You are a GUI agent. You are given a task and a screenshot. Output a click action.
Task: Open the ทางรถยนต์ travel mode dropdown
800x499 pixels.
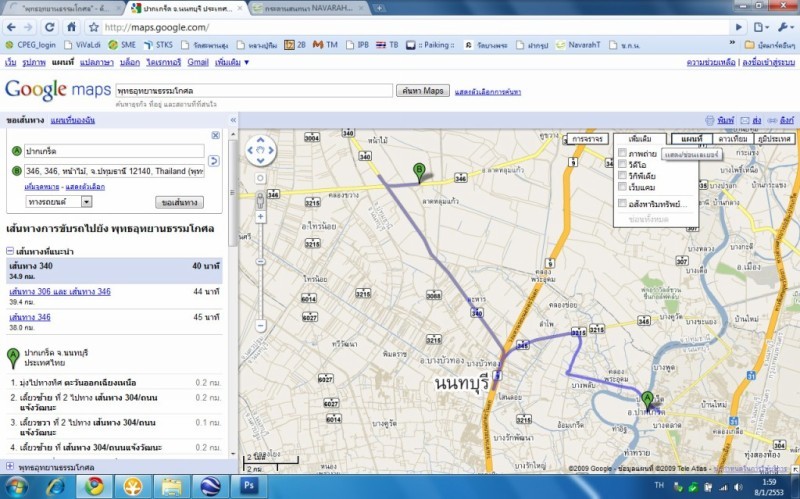pos(59,202)
